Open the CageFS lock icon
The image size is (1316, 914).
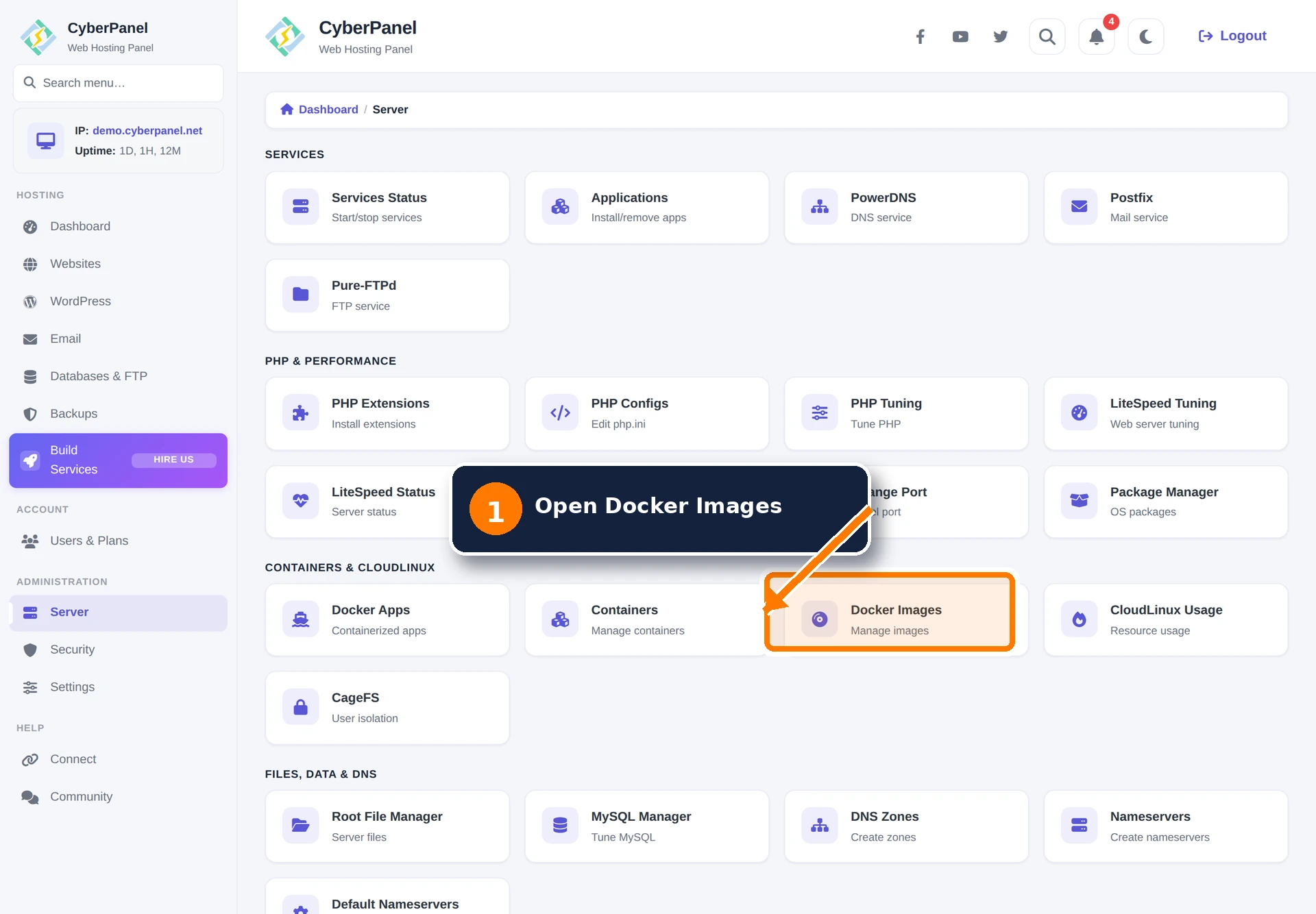coord(301,707)
